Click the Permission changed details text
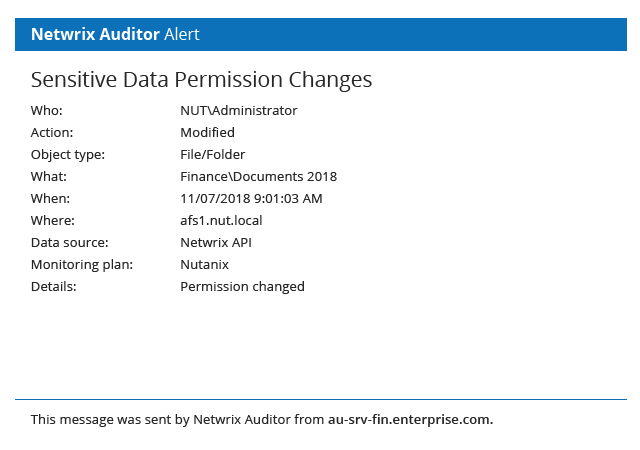Image resolution: width=640 pixels, height=450 pixels. 242,287
